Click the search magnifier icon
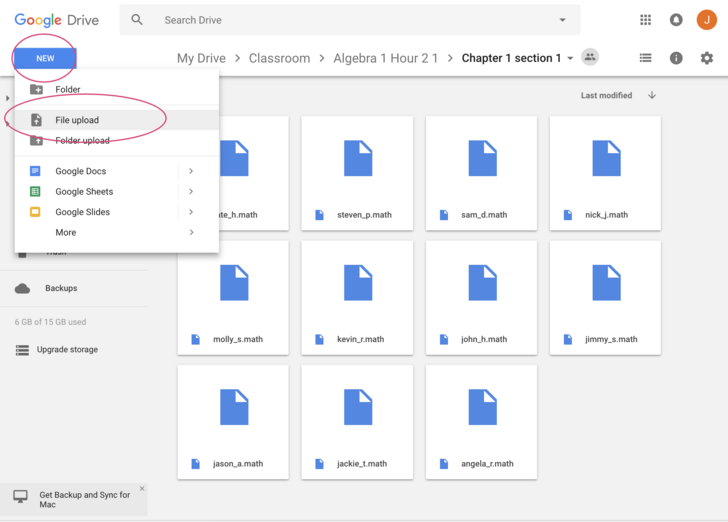This screenshot has height=522, width=728. point(137,20)
